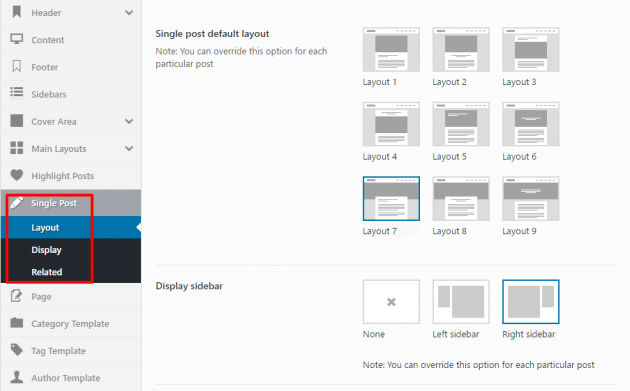Choose the Left sidebar option
The width and height of the screenshot is (630, 391).
click(x=461, y=302)
